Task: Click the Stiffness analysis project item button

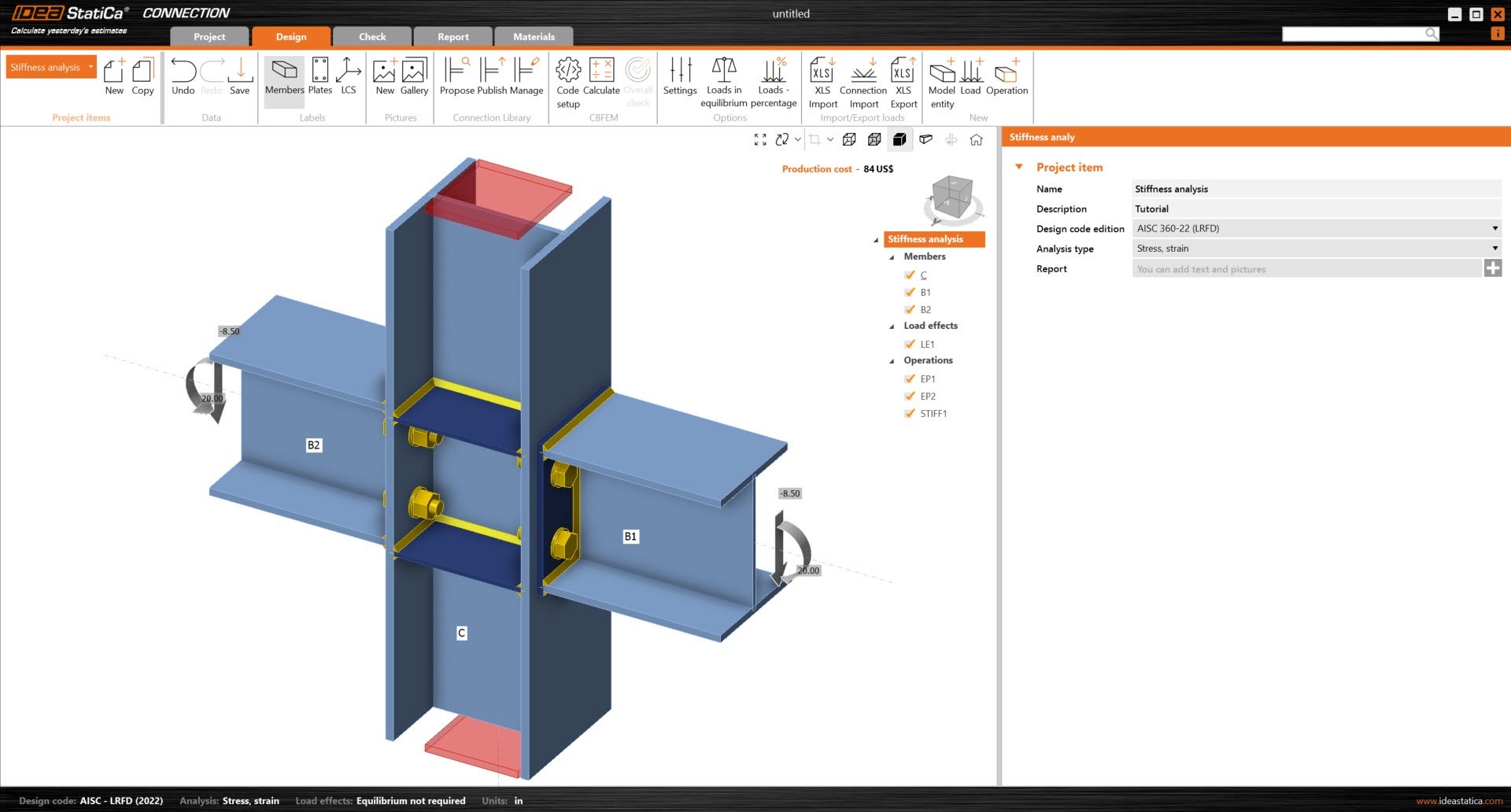Action: (46, 68)
